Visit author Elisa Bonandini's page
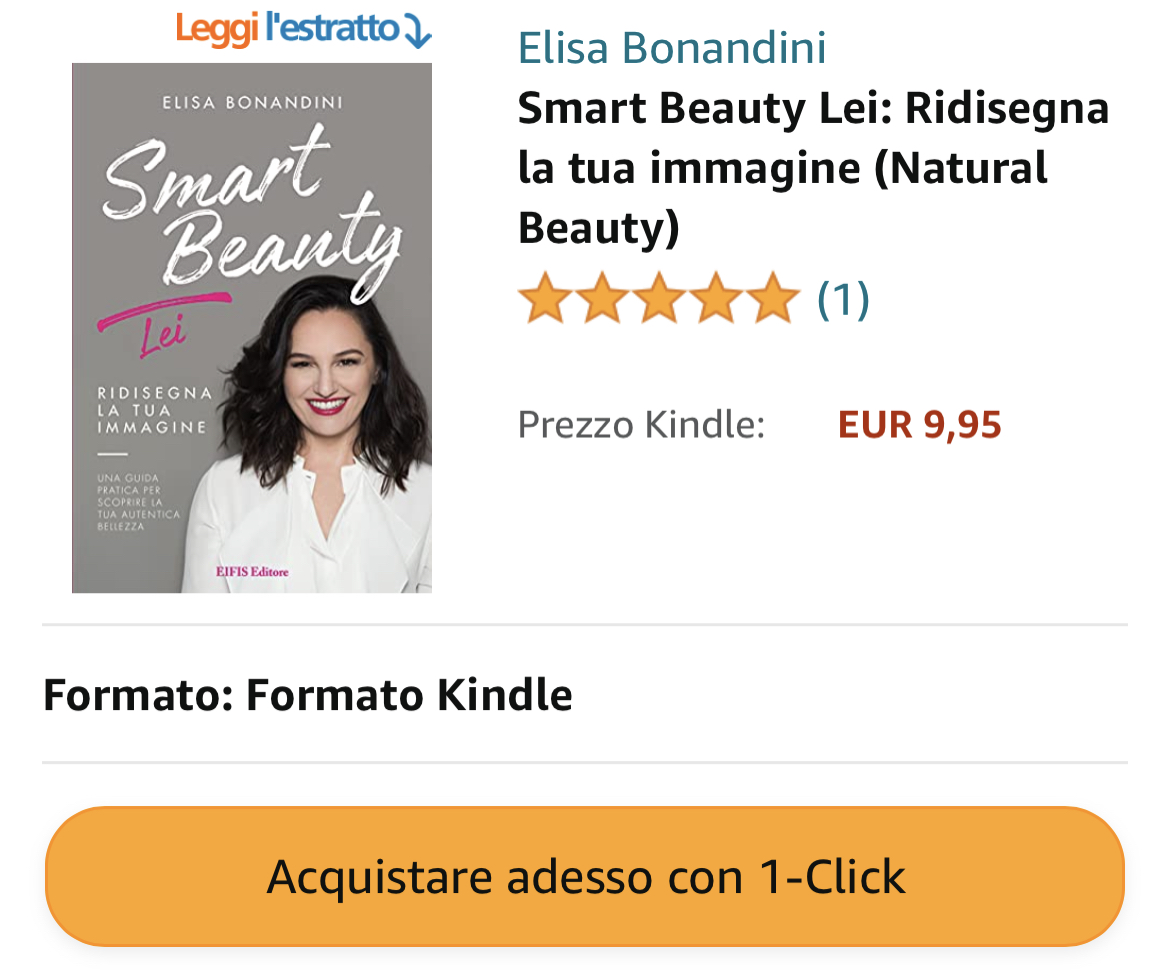Screen dimensions: 1170x975 point(672,48)
